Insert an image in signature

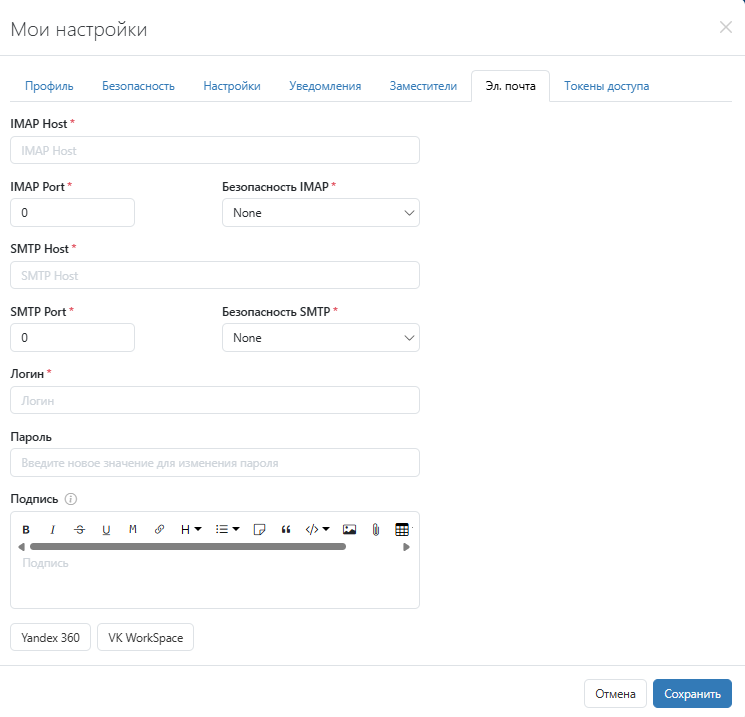(x=349, y=529)
